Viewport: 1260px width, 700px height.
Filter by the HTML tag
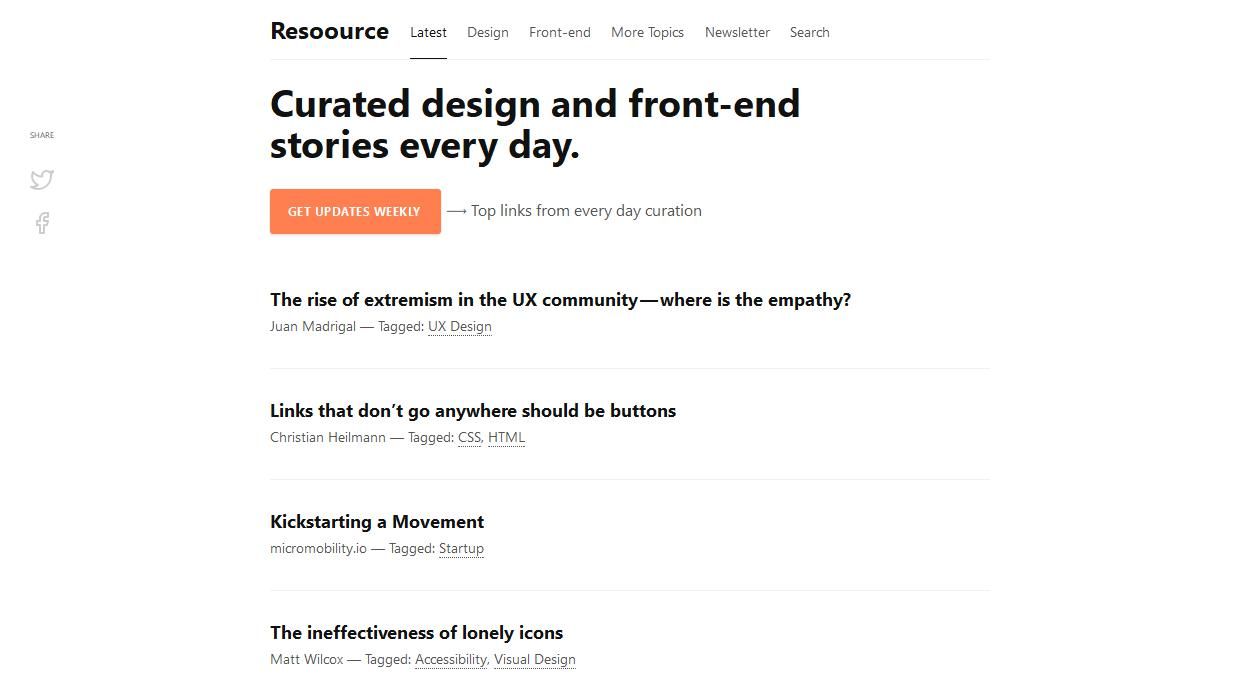(506, 437)
